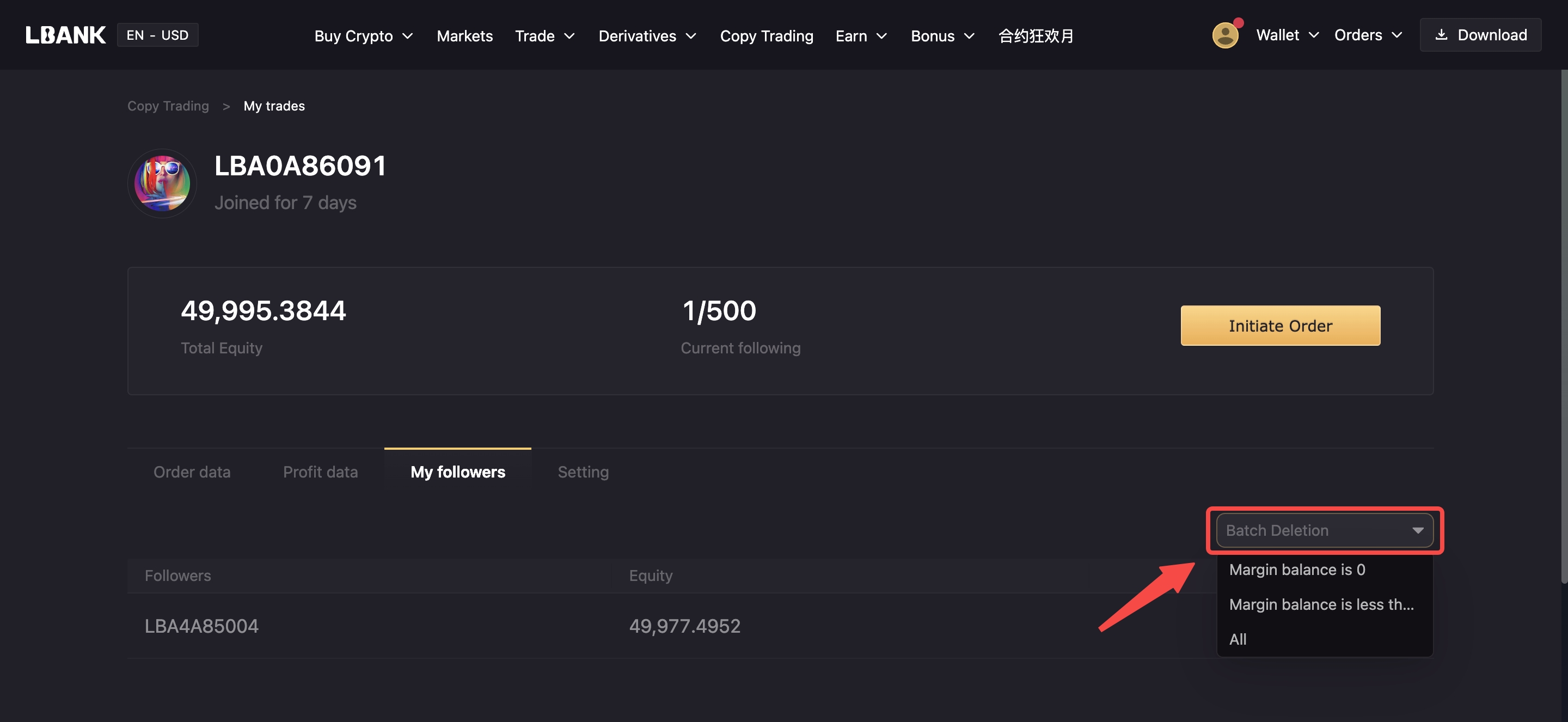1568x722 pixels.
Task: Click the 'Joined for 7 days' text
Action: (285, 203)
